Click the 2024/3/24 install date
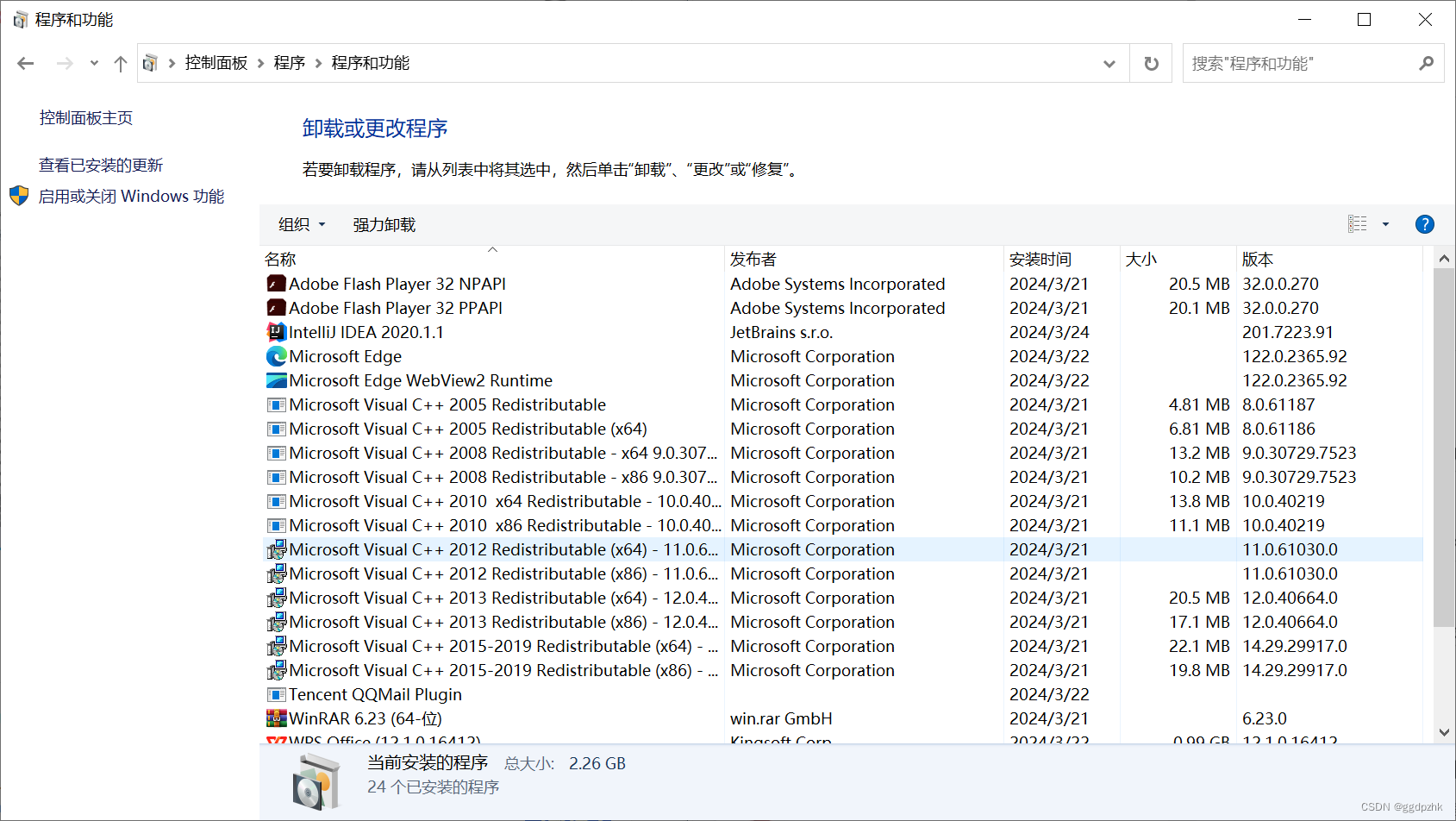The image size is (1456, 821). tap(1049, 332)
